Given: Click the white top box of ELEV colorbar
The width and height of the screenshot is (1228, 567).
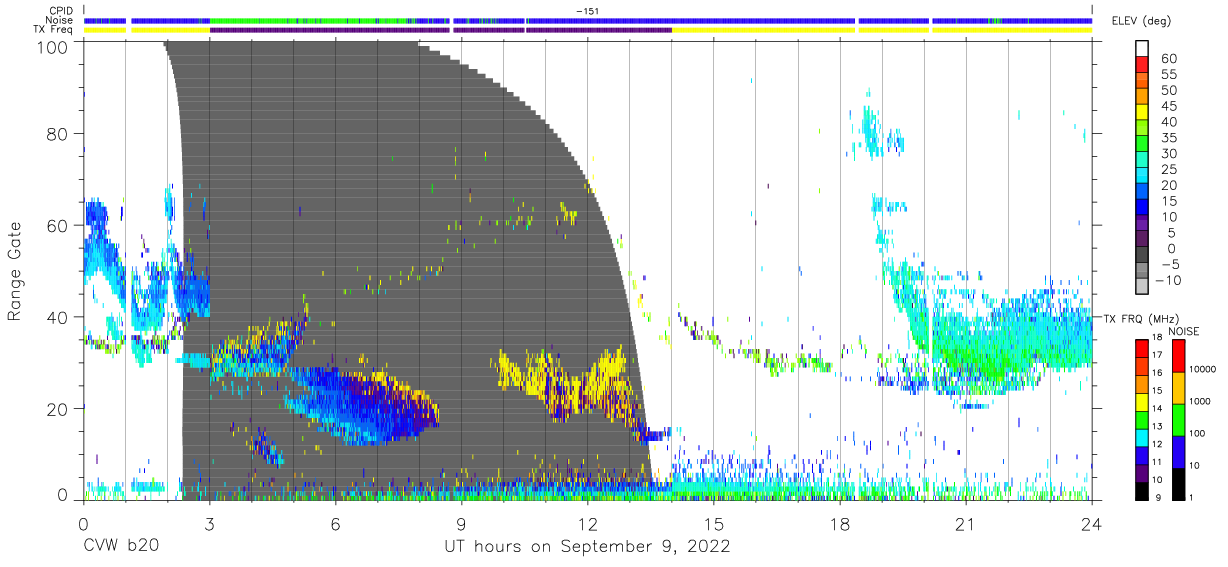Looking at the screenshot, I should [1142, 48].
